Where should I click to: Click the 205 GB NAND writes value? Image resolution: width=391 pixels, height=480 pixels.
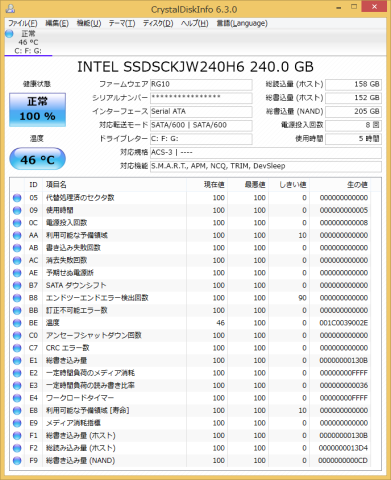[353, 111]
